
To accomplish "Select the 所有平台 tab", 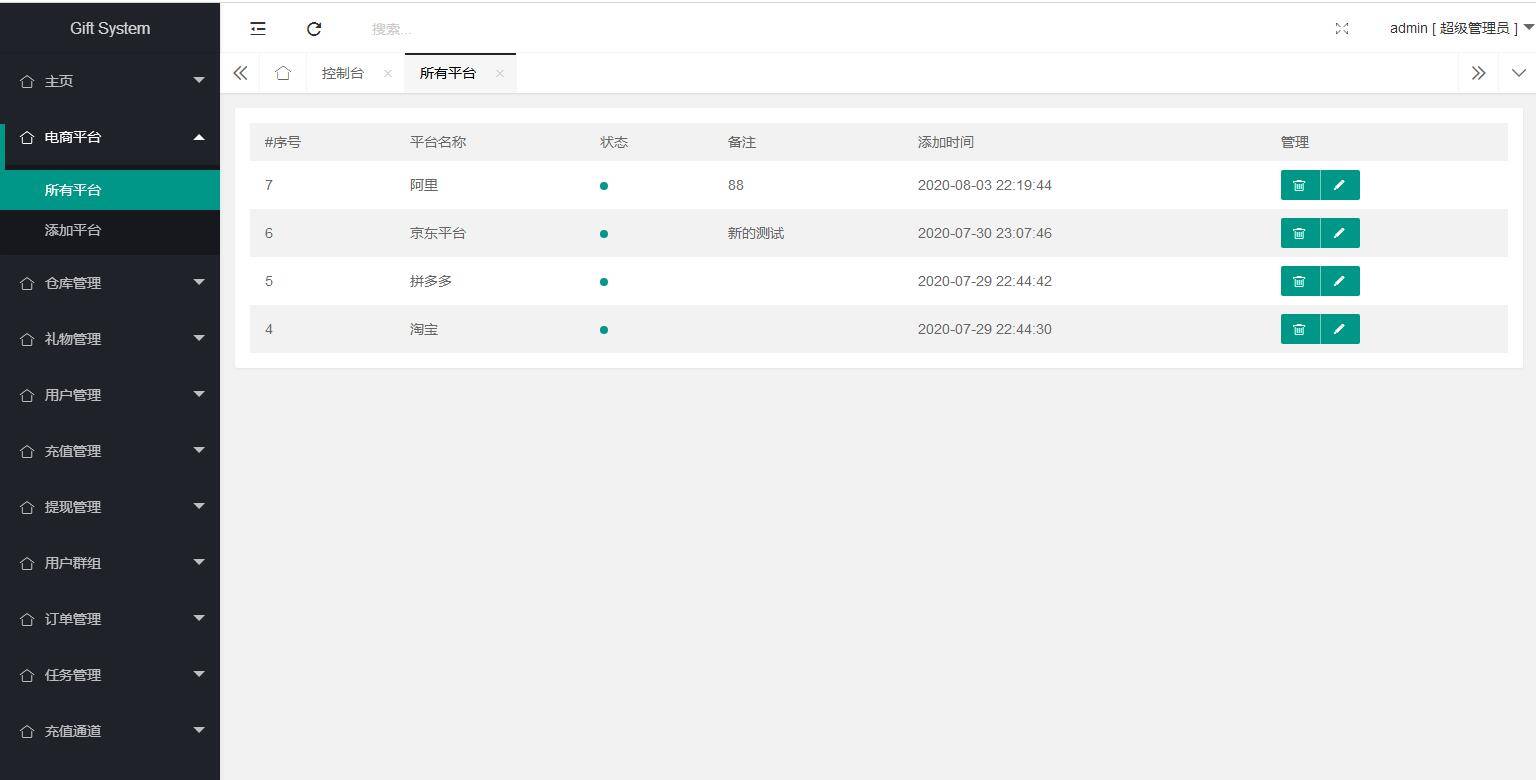I will click(x=448, y=72).
